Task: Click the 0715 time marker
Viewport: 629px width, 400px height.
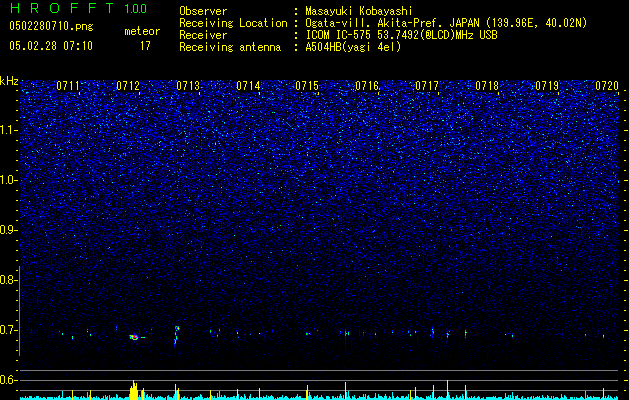Action: [307, 85]
